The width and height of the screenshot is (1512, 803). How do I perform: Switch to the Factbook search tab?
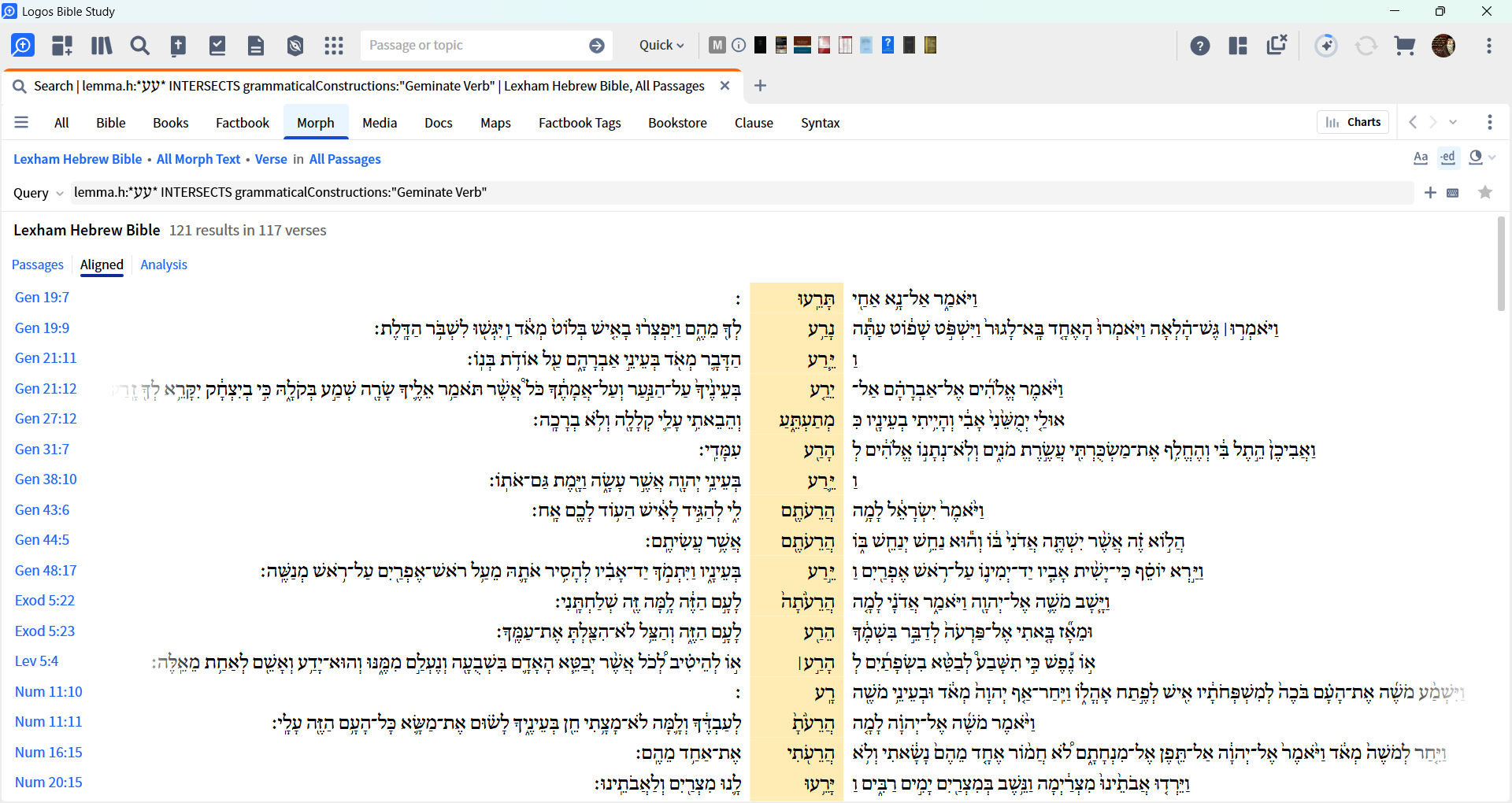(243, 123)
